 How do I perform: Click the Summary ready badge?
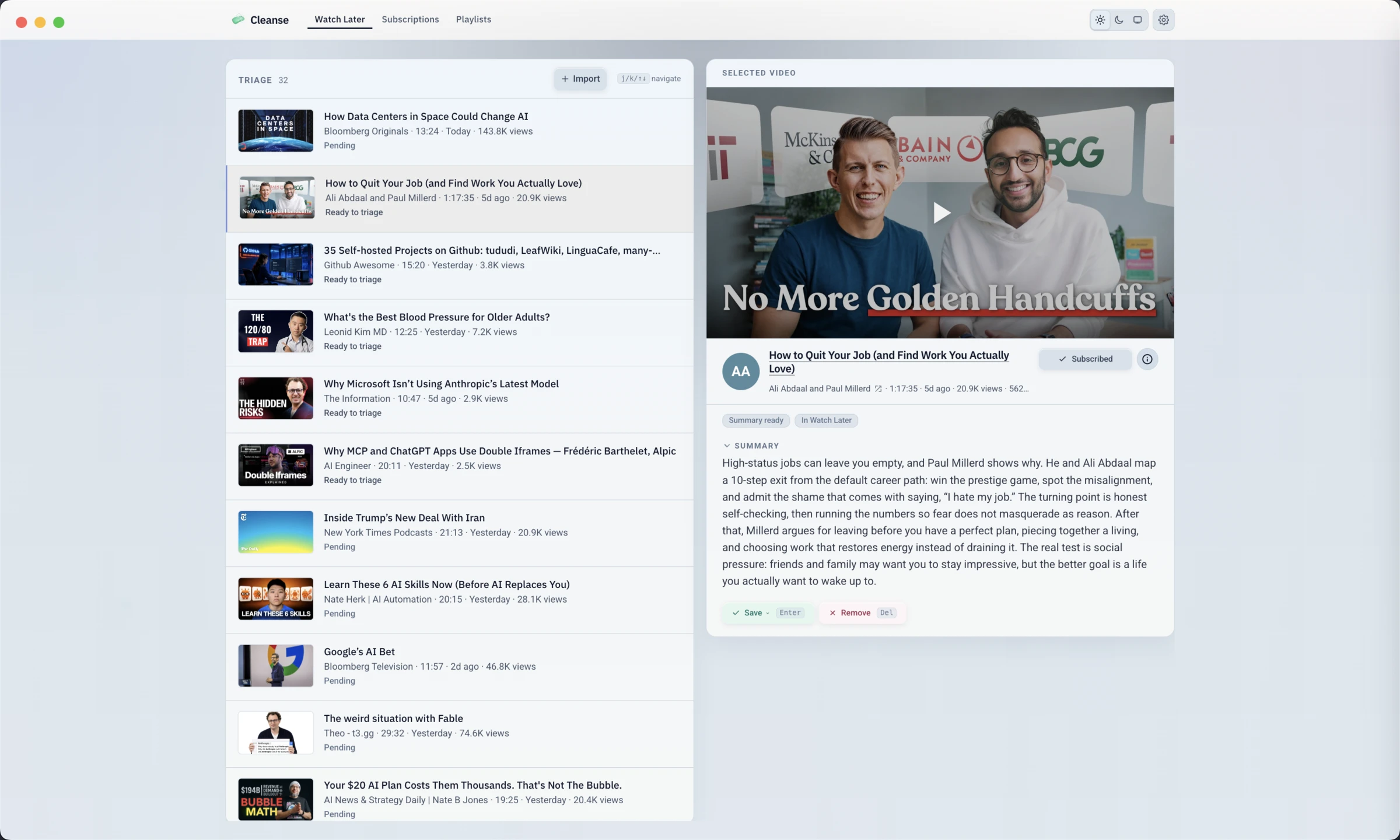[x=755, y=420]
